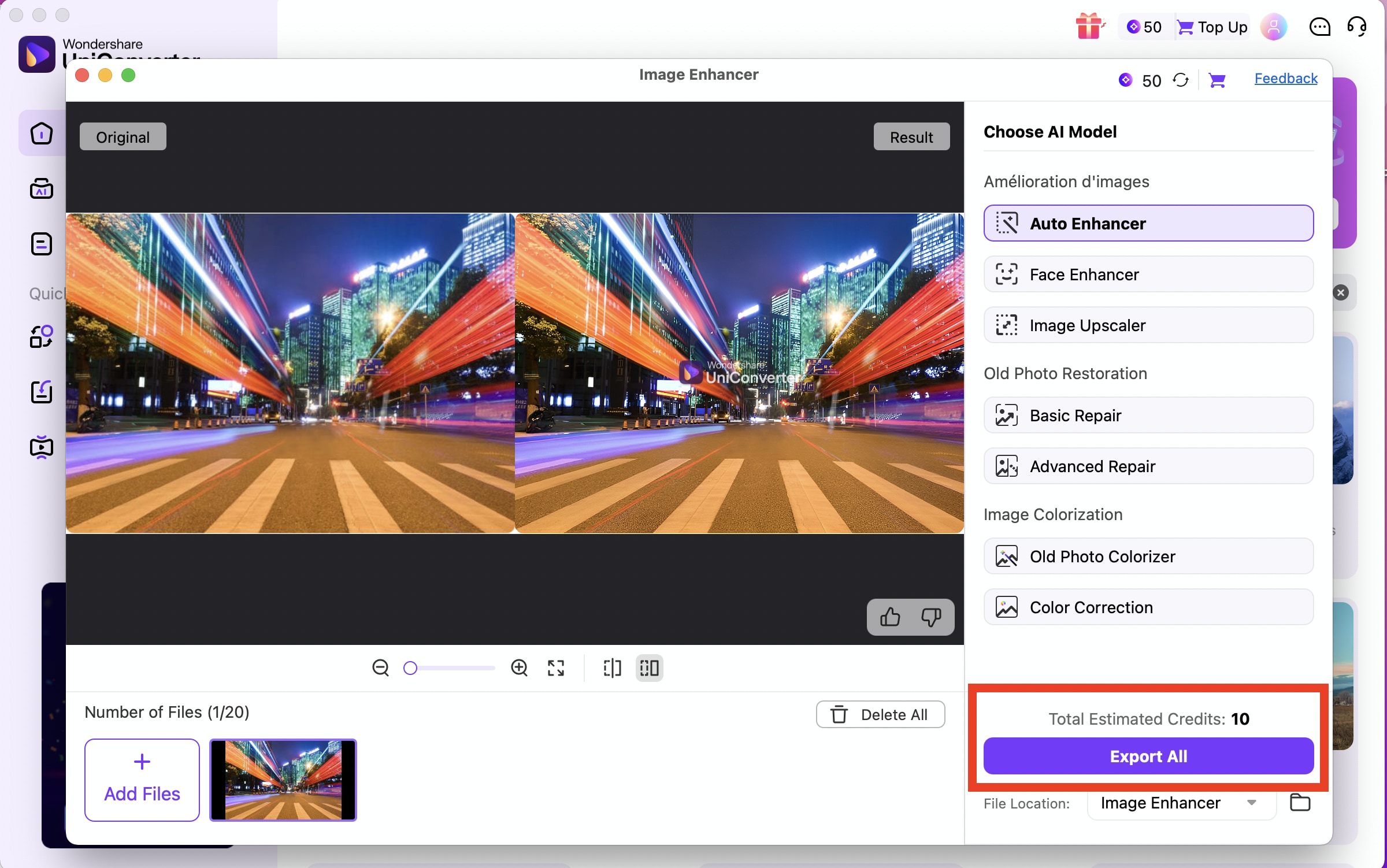Click the folder icon next to File Location
The width and height of the screenshot is (1387, 868).
point(1301,803)
